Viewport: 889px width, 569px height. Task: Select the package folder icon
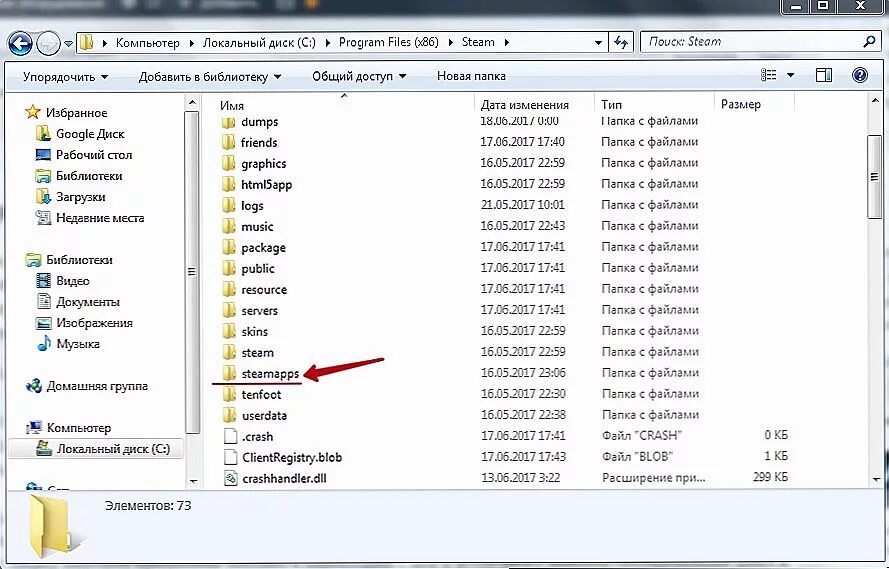click(228, 247)
